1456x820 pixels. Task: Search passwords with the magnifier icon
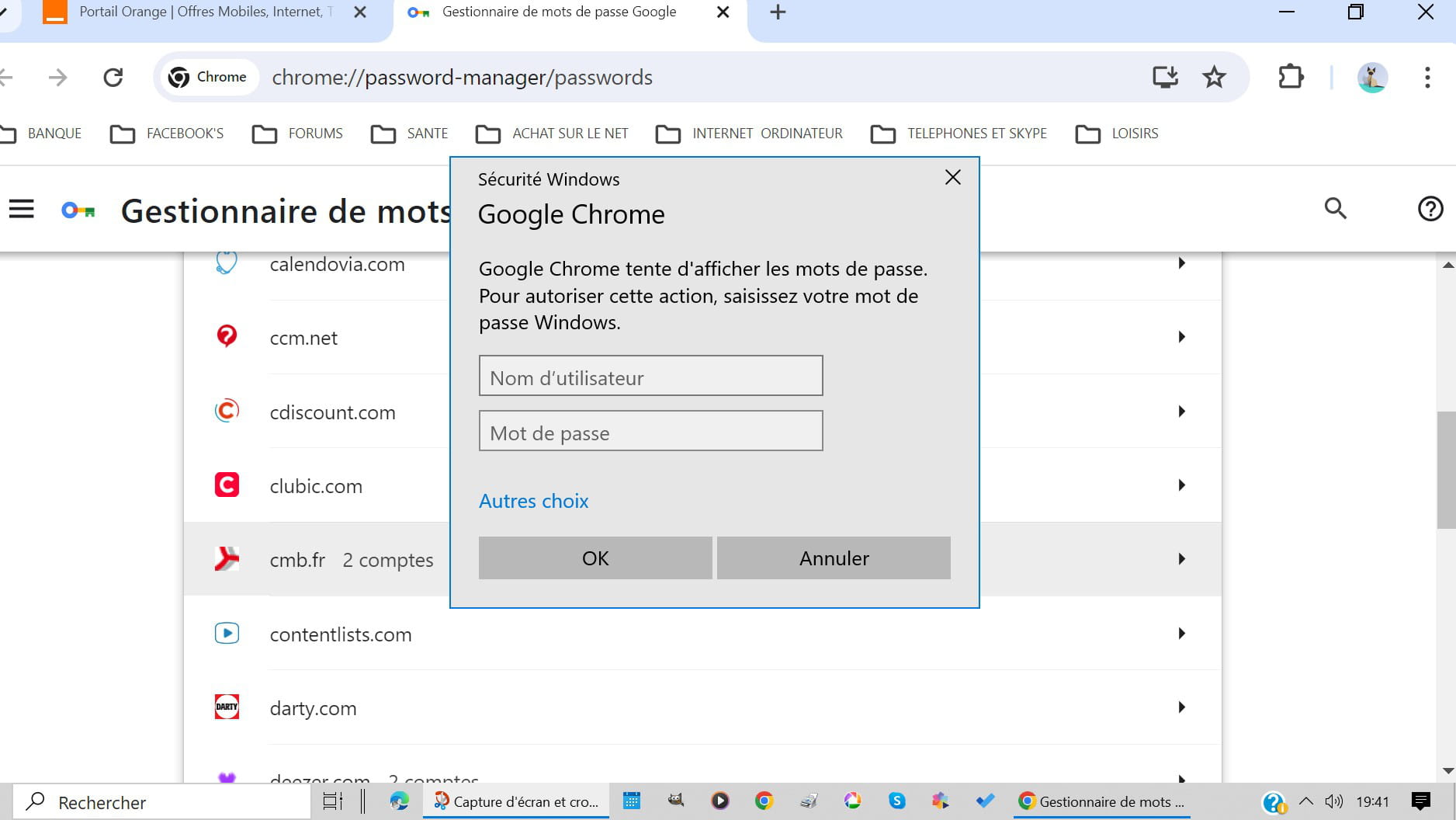coord(1335,208)
